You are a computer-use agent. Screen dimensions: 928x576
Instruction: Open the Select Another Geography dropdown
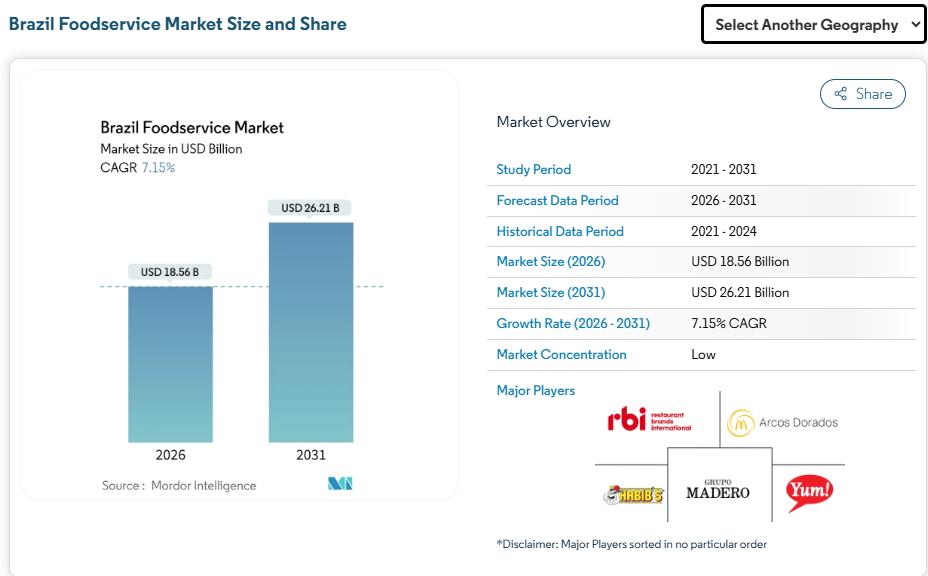tap(815, 25)
